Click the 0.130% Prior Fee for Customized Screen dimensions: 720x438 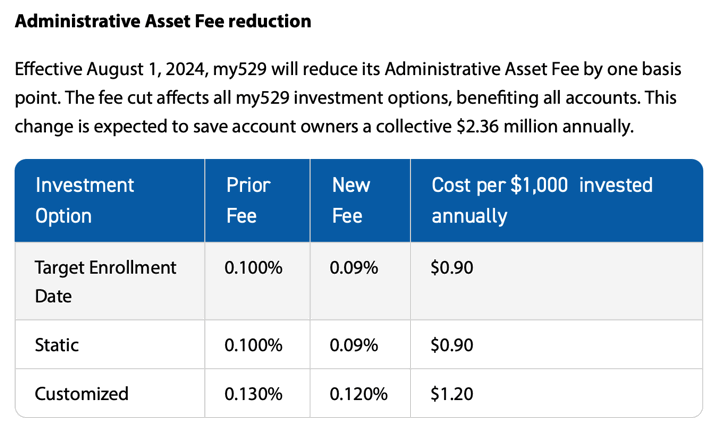click(254, 393)
